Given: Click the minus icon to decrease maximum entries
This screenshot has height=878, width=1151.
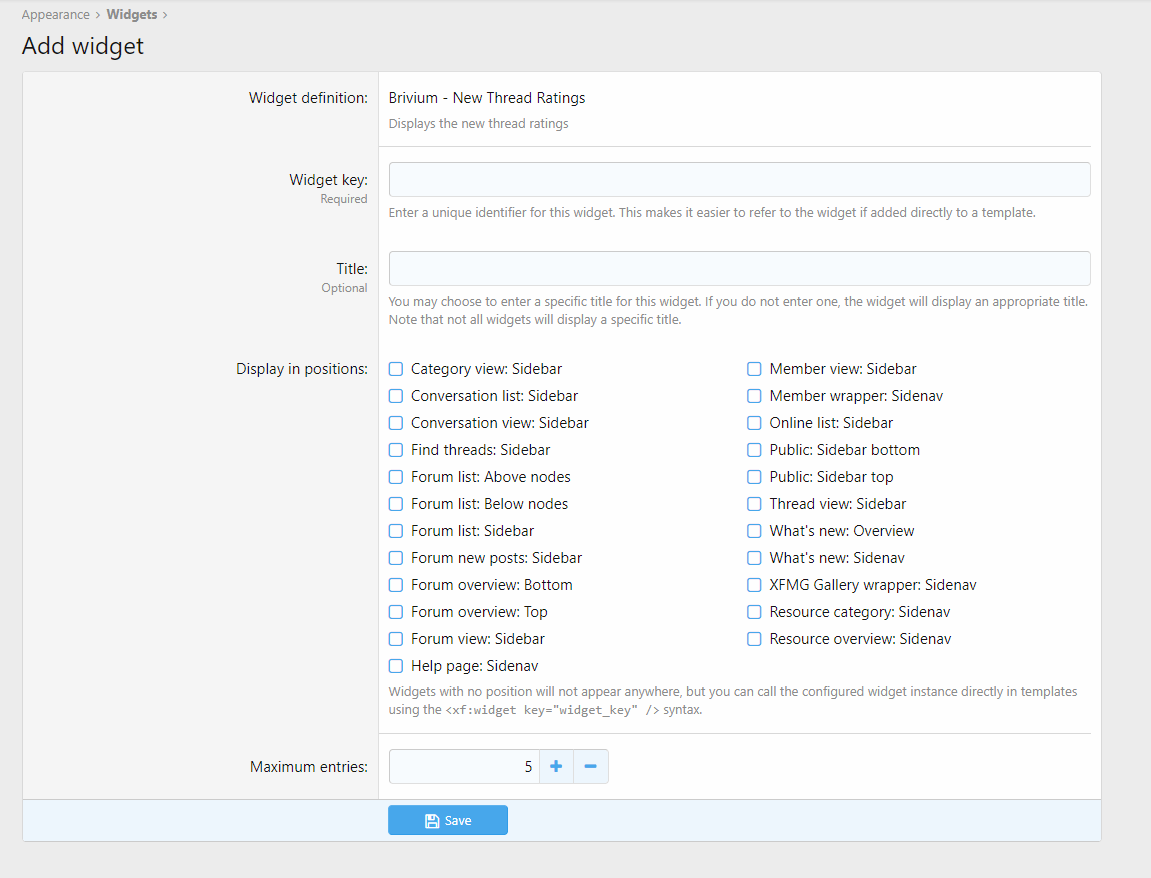Looking at the screenshot, I should [x=590, y=767].
